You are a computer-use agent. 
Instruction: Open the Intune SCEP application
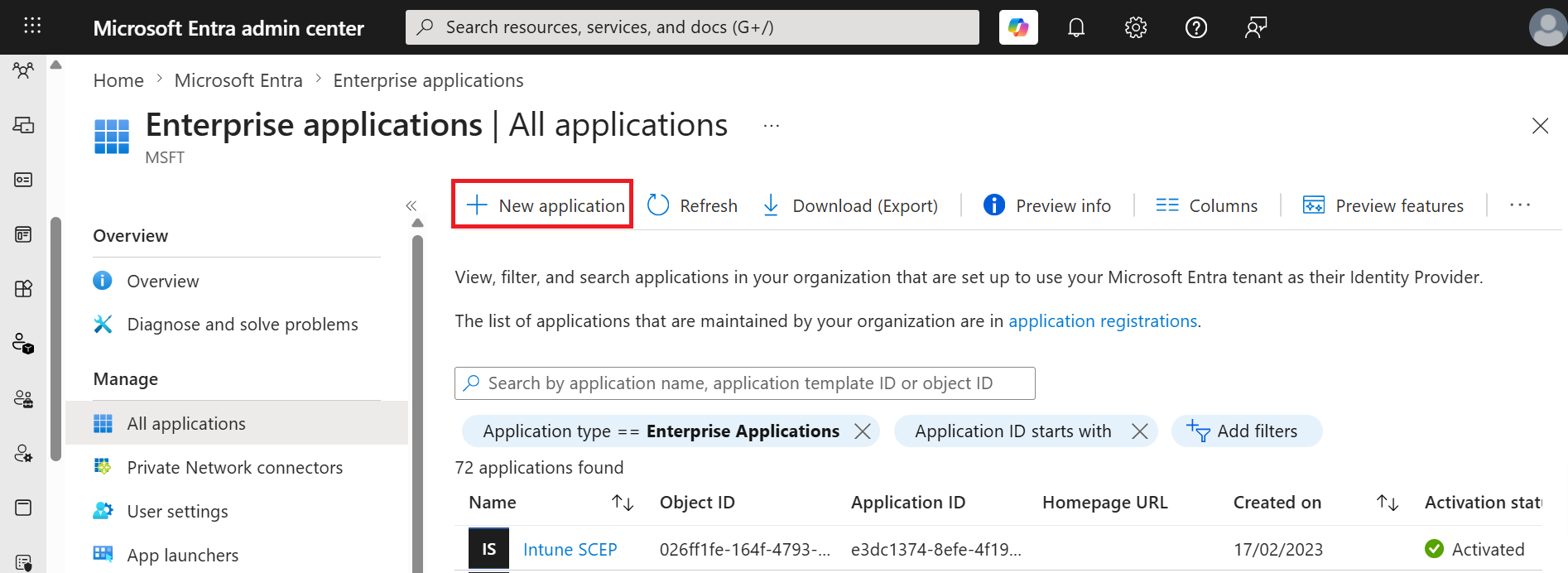point(570,550)
